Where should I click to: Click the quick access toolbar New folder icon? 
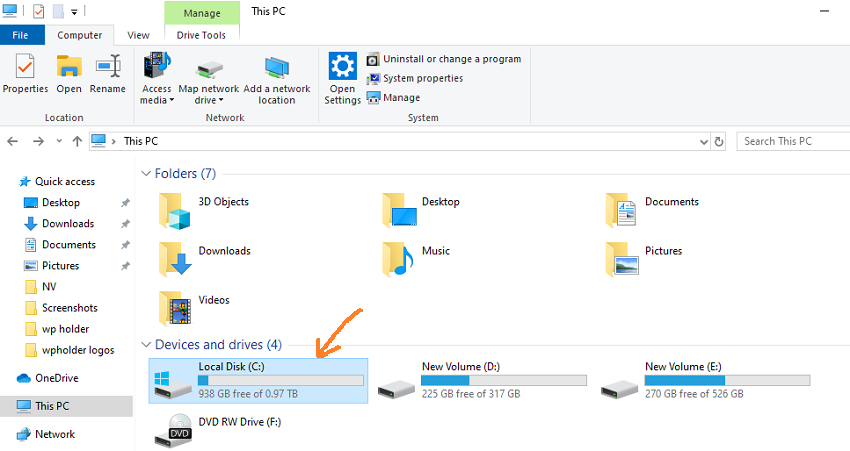point(58,11)
